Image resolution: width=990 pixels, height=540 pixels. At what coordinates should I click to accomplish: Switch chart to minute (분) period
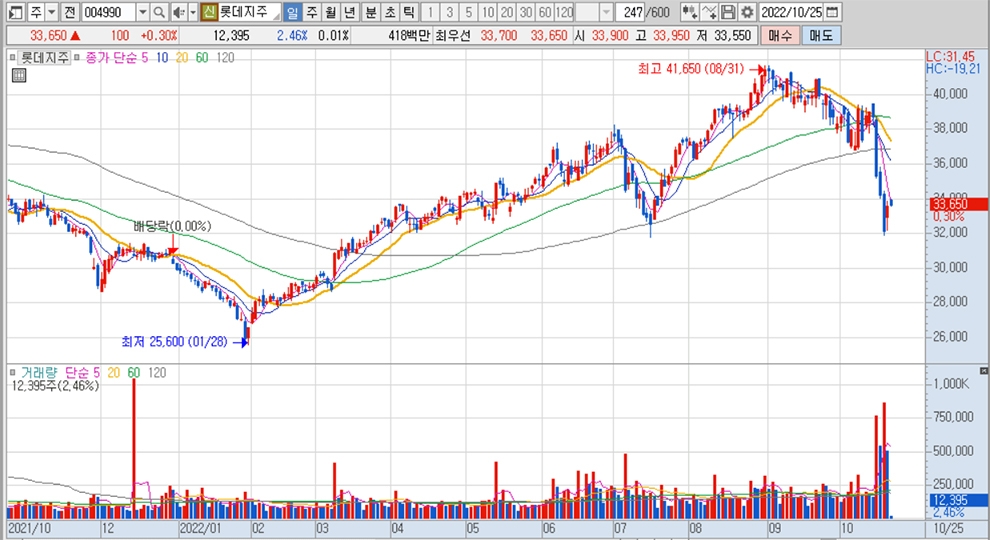coord(370,12)
